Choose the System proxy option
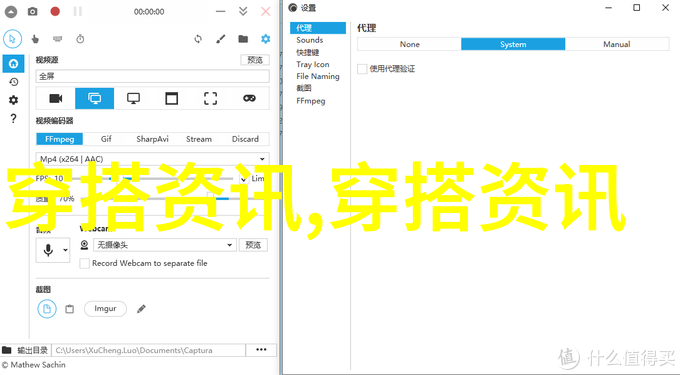 click(x=513, y=44)
